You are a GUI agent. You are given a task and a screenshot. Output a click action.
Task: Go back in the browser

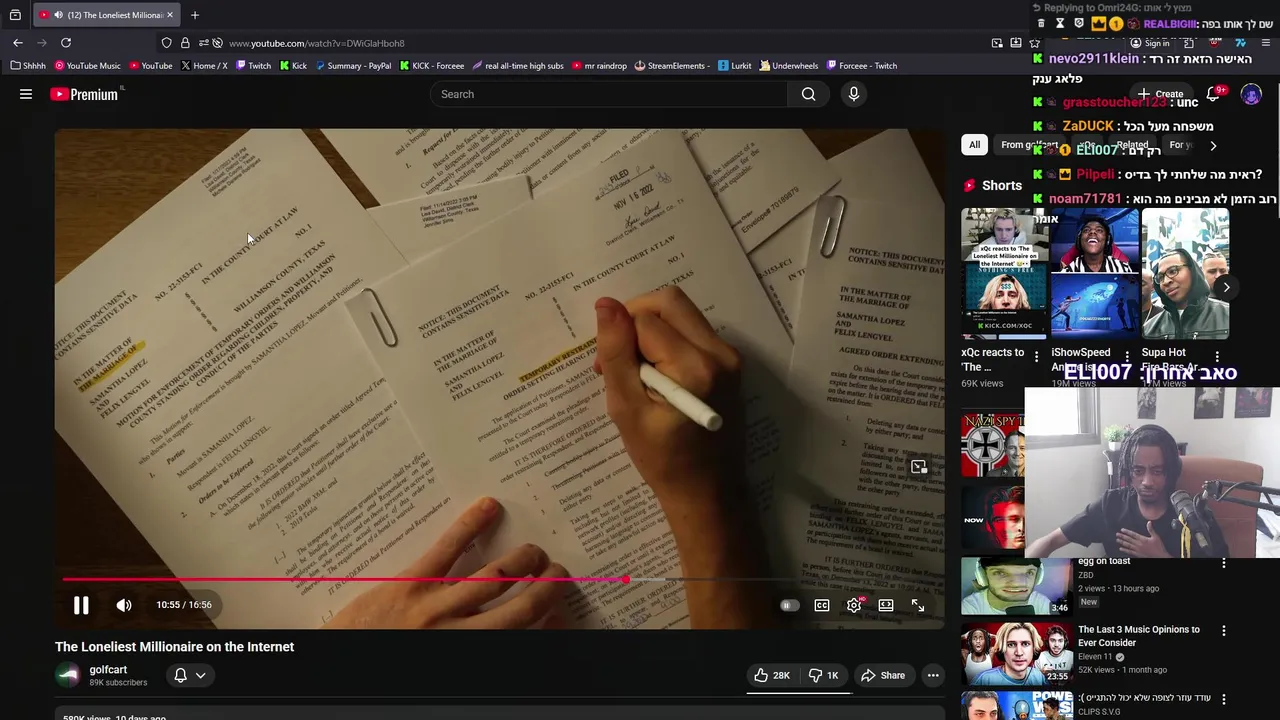(18, 43)
